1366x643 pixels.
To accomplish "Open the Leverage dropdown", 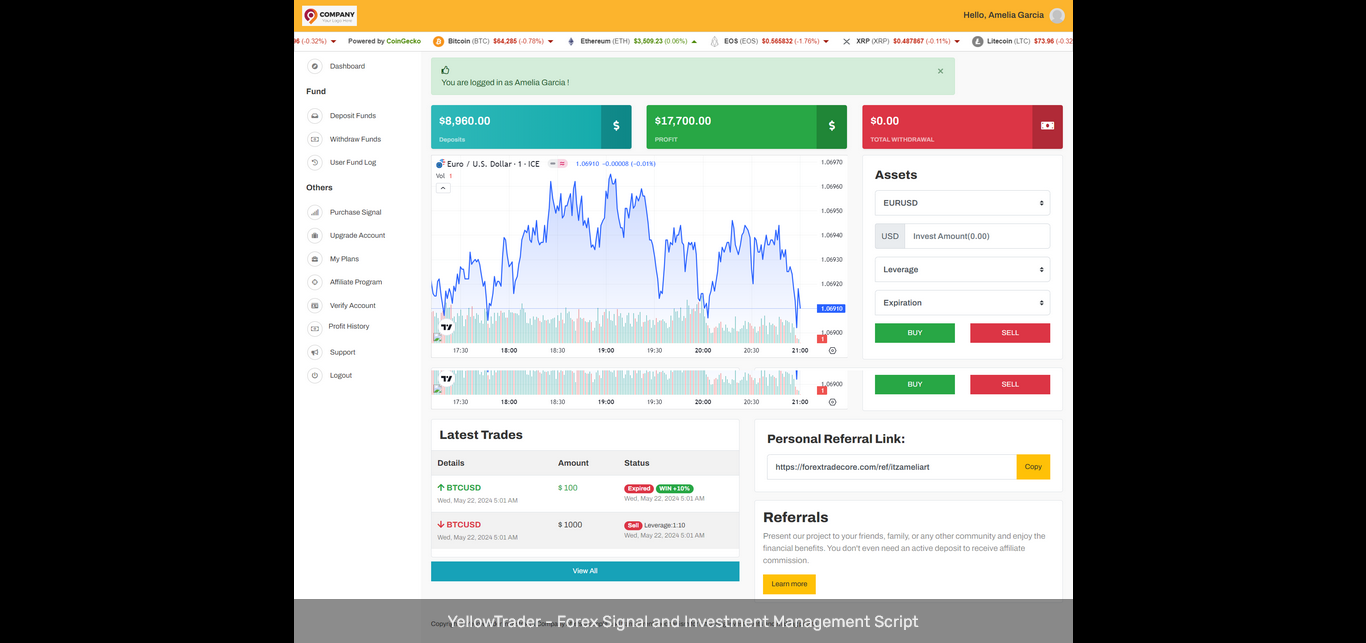I will point(962,269).
